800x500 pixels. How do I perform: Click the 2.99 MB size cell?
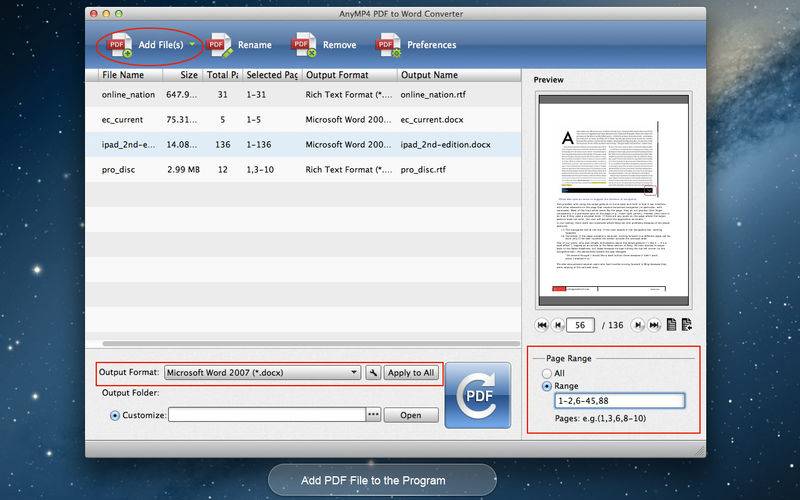[x=183, y=169]
